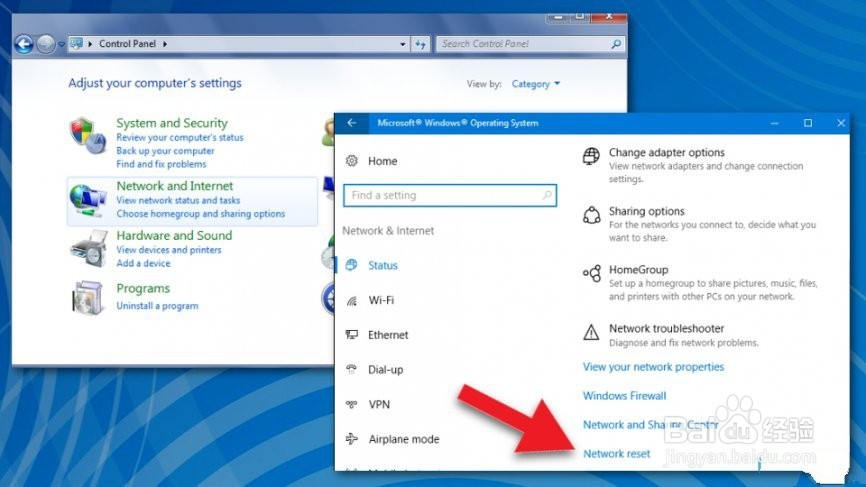The height and width of the screenshot is (487, 866).
Task: Click the Settings window back arrow
Action: point(352,123)
